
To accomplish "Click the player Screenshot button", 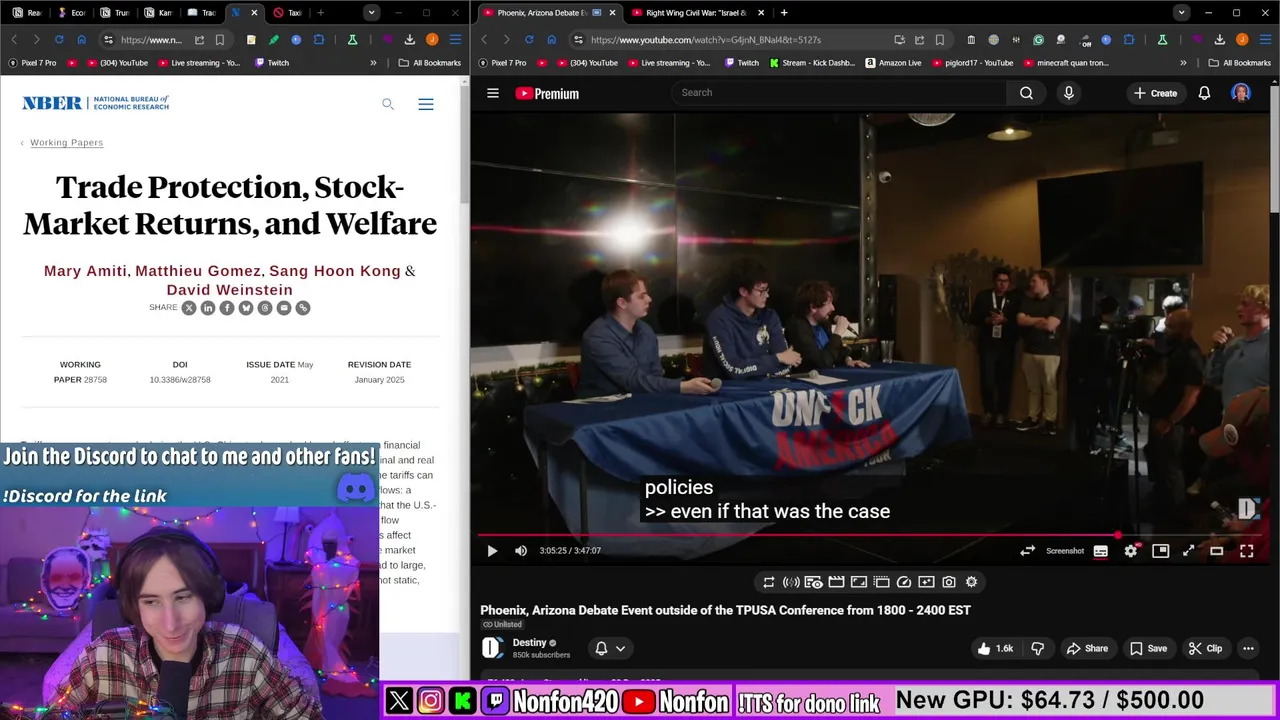I will (1065, 551).
